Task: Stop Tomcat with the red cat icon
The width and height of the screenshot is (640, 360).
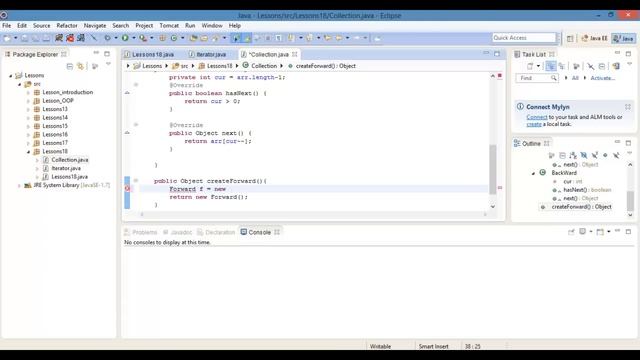Action: [70, 38]
